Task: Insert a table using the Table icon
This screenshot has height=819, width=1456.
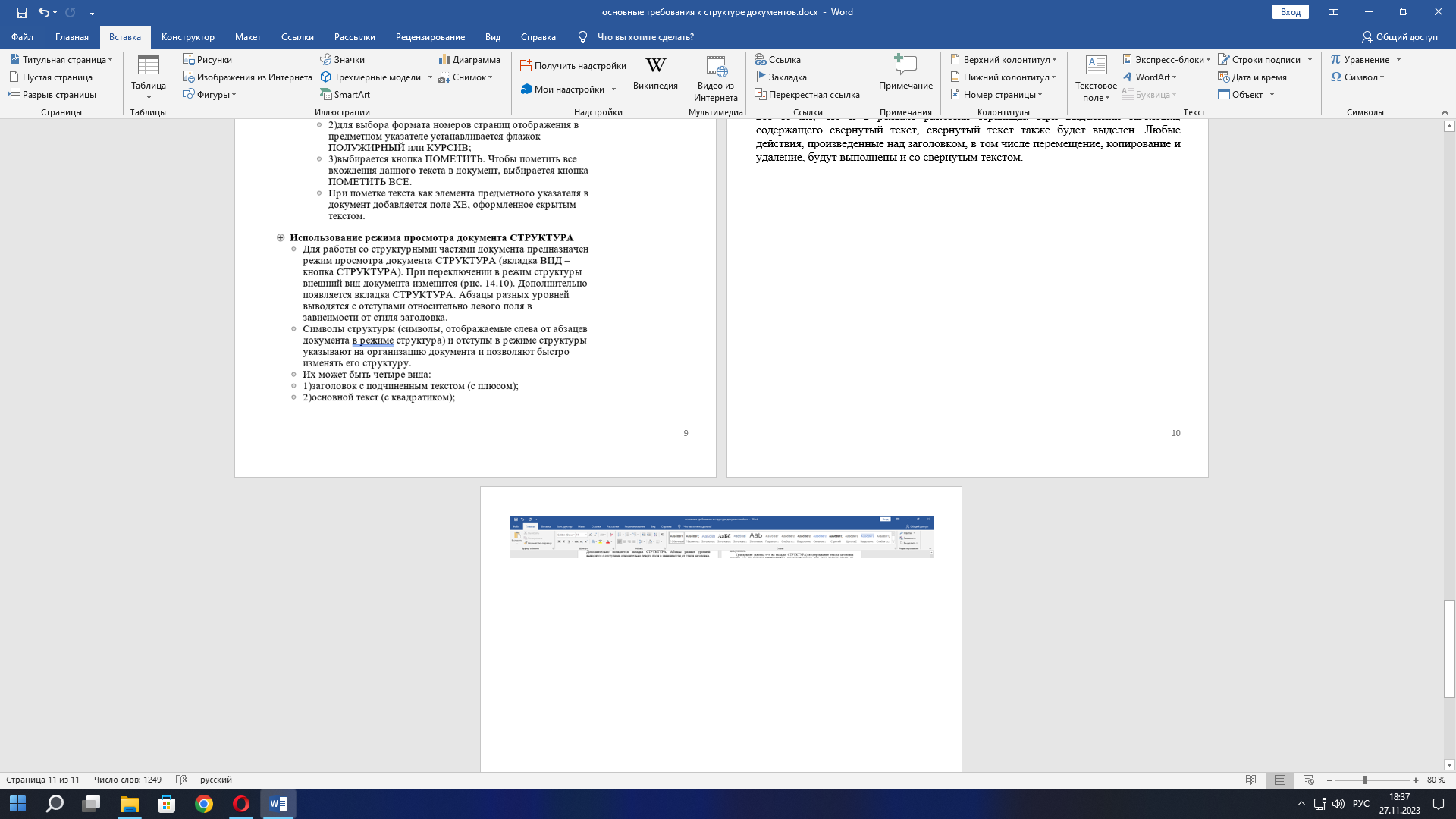Action: coord(149,77)
